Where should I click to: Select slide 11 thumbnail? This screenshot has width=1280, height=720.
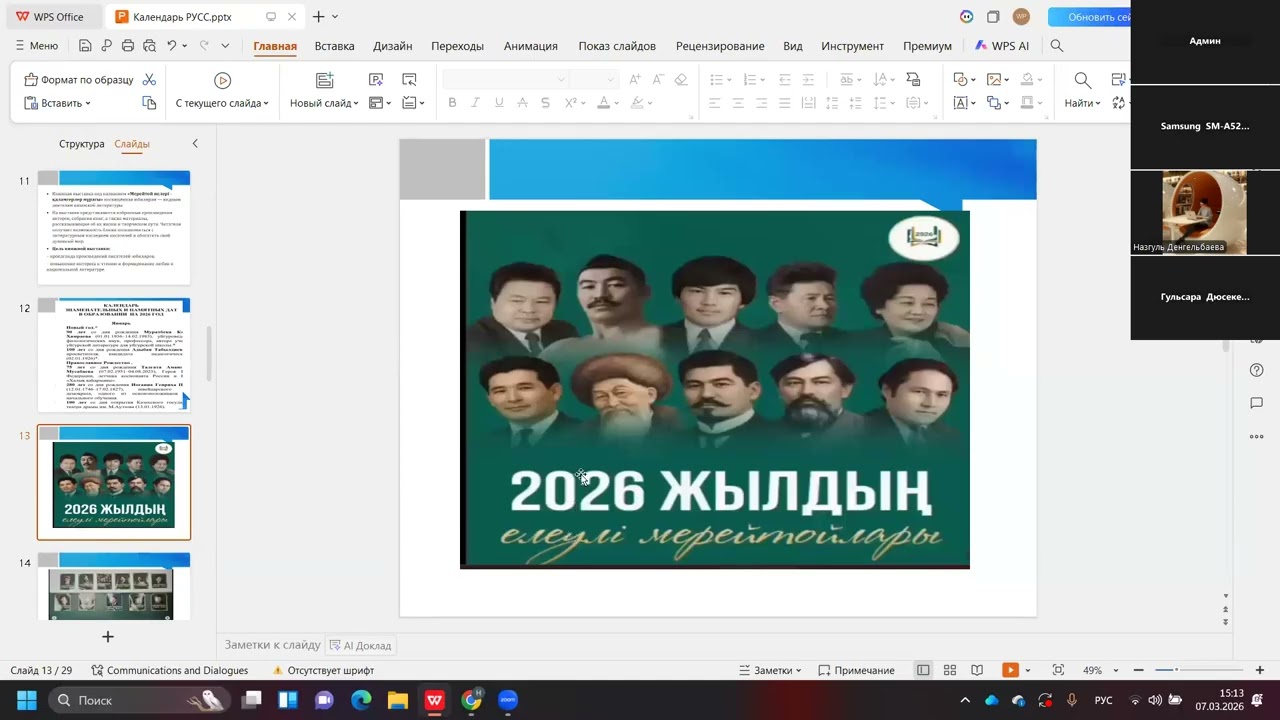tap(114, 228)
